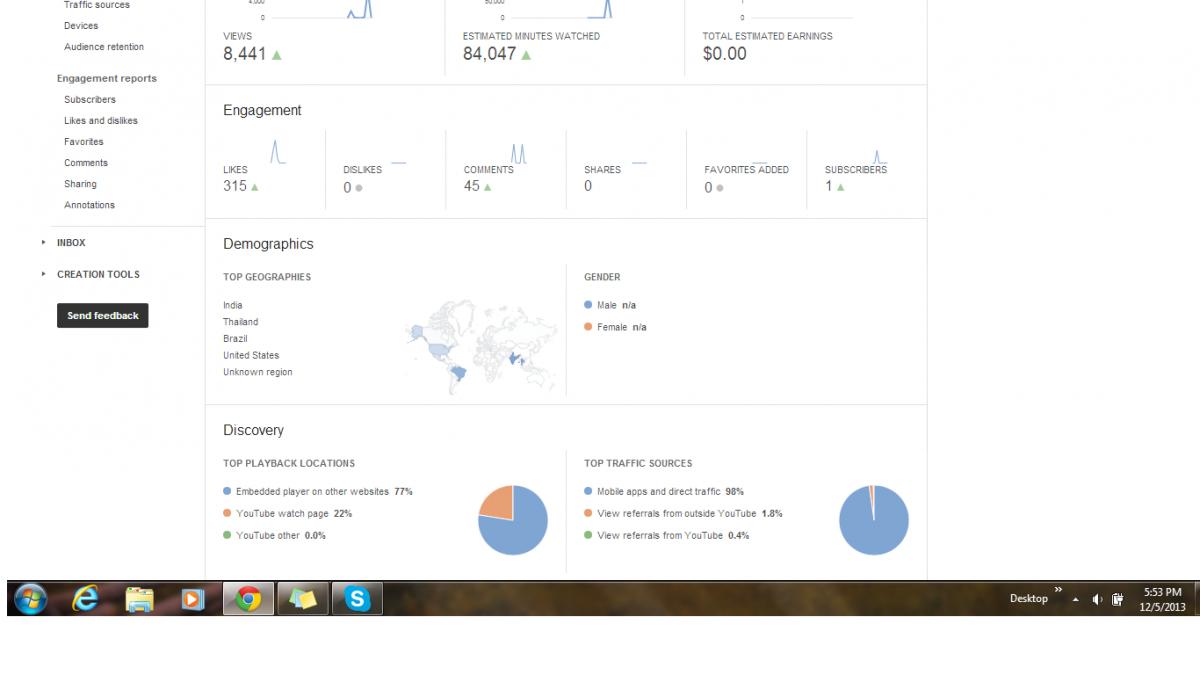Click the comments sparkline chart

(518, 153)
